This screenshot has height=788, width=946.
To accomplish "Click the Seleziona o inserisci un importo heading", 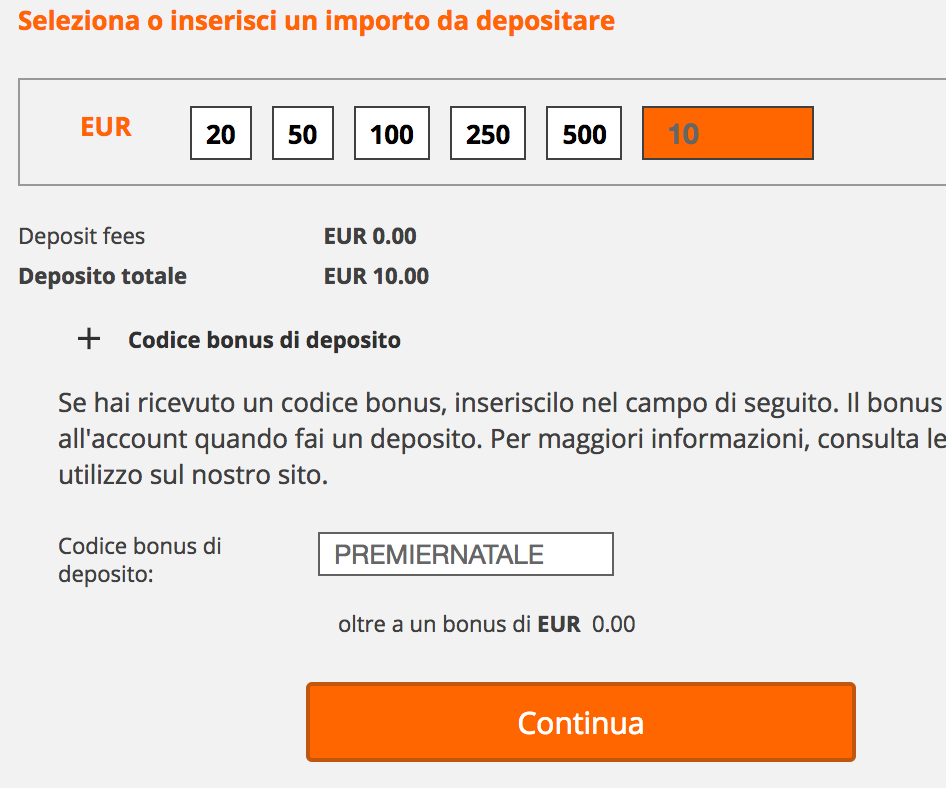I will pyautogui.click(x=316, y=21).
